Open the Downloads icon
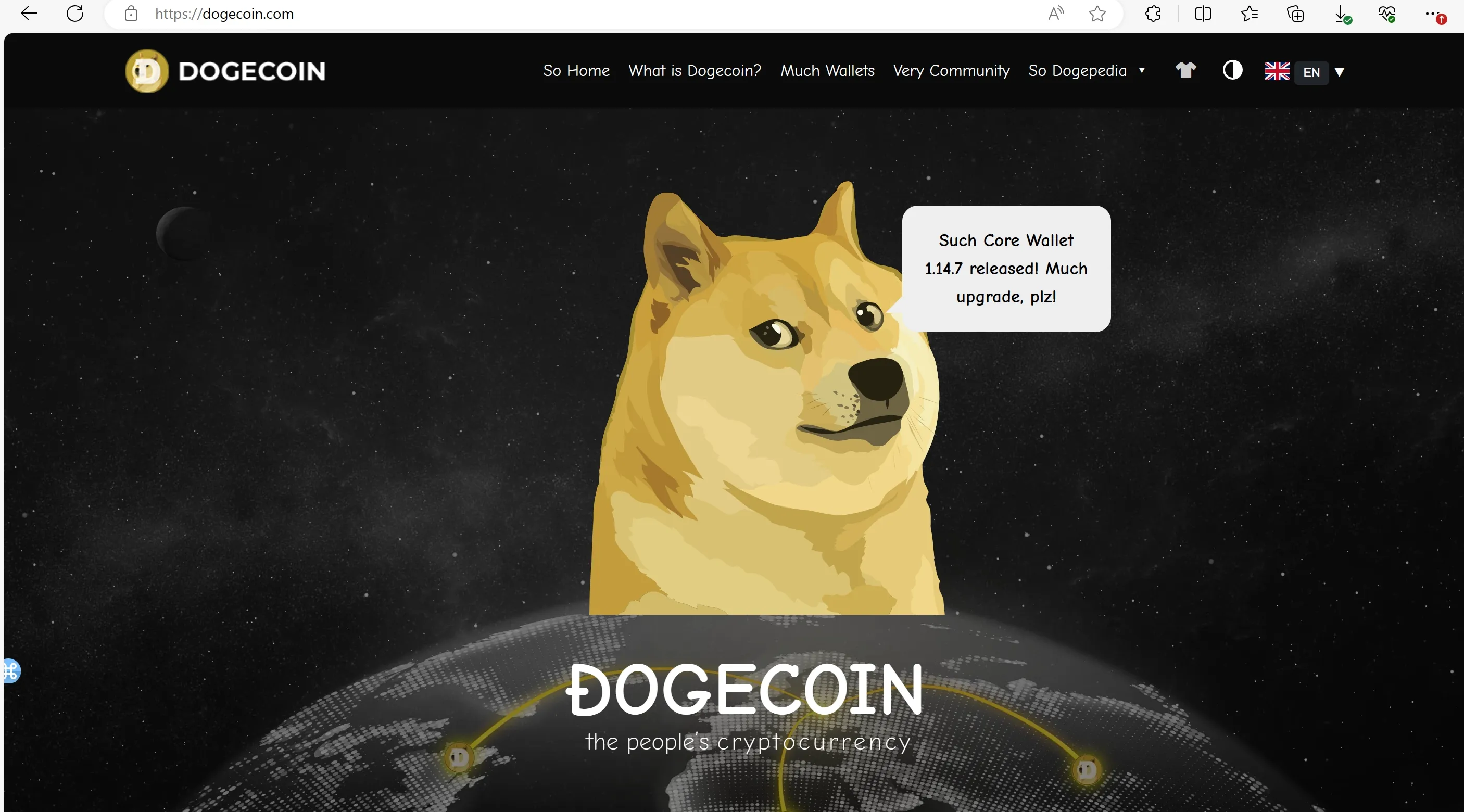The width and height of the screenshot is (1464, 812). pyautogui.click(x=1342, y=14)
